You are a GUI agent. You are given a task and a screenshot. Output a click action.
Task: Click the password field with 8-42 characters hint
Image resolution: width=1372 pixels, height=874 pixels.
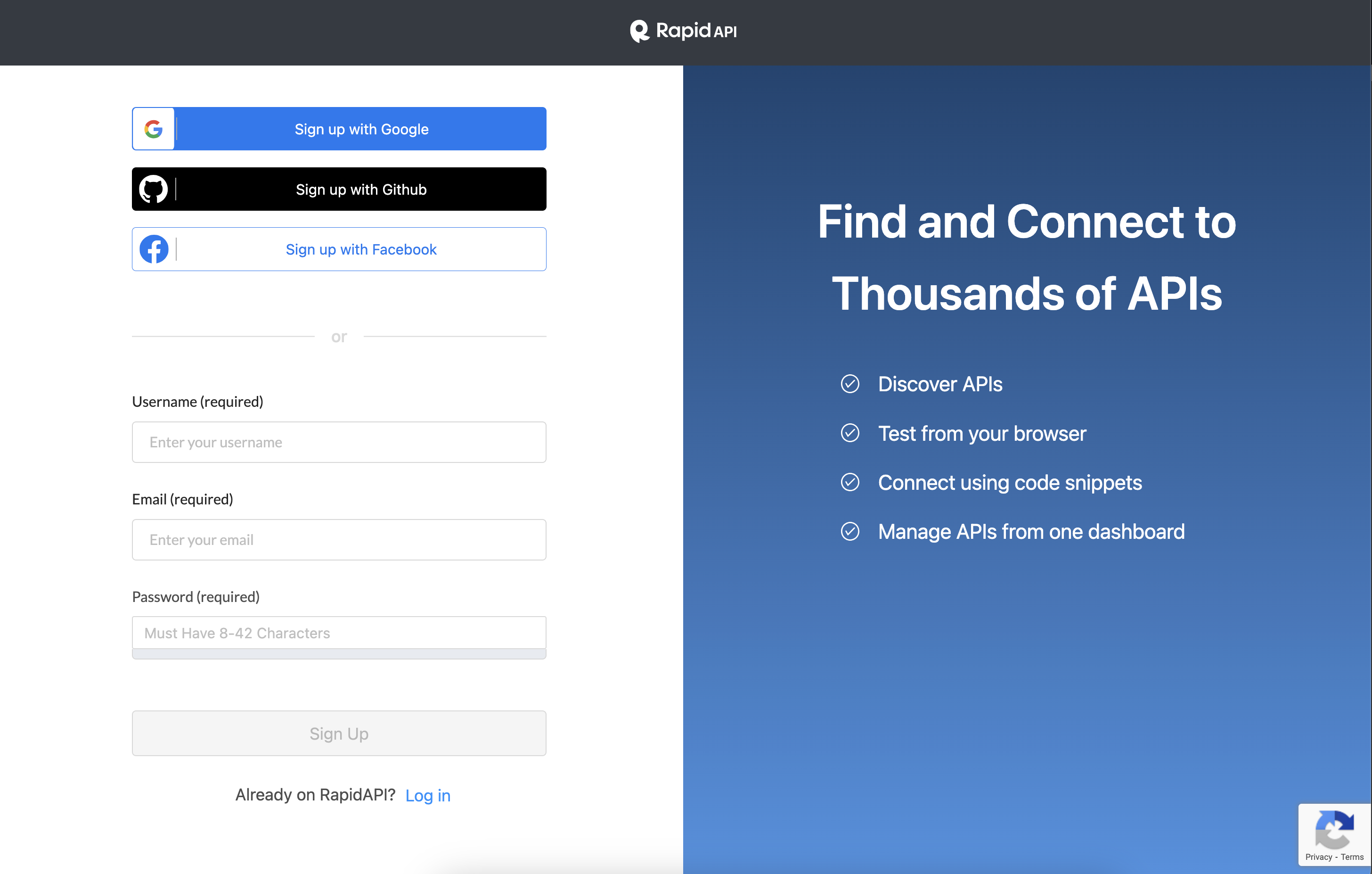(x=339, y=633)
